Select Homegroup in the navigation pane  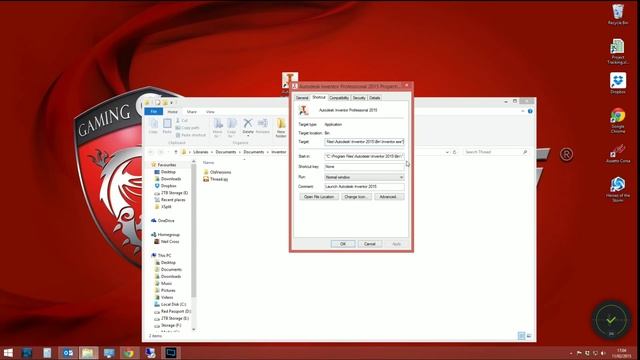point(165,235)
